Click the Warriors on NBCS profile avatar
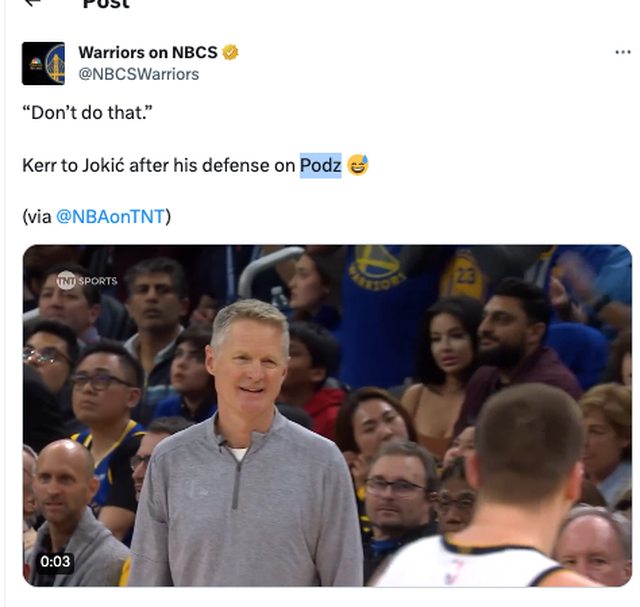This screenshot has width=640, height=607. pyautogui.click(x=43, y=63)
